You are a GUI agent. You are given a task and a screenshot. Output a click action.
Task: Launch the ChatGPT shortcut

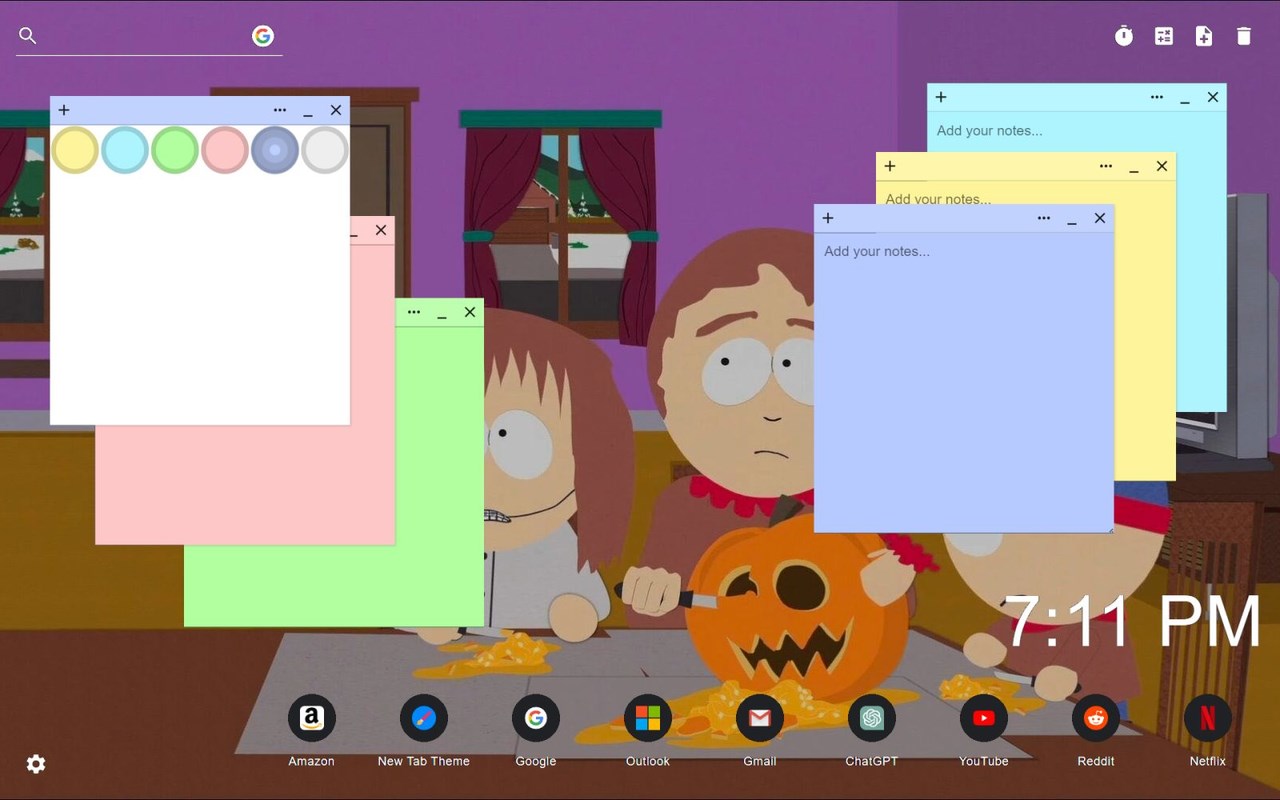point(872,718)
